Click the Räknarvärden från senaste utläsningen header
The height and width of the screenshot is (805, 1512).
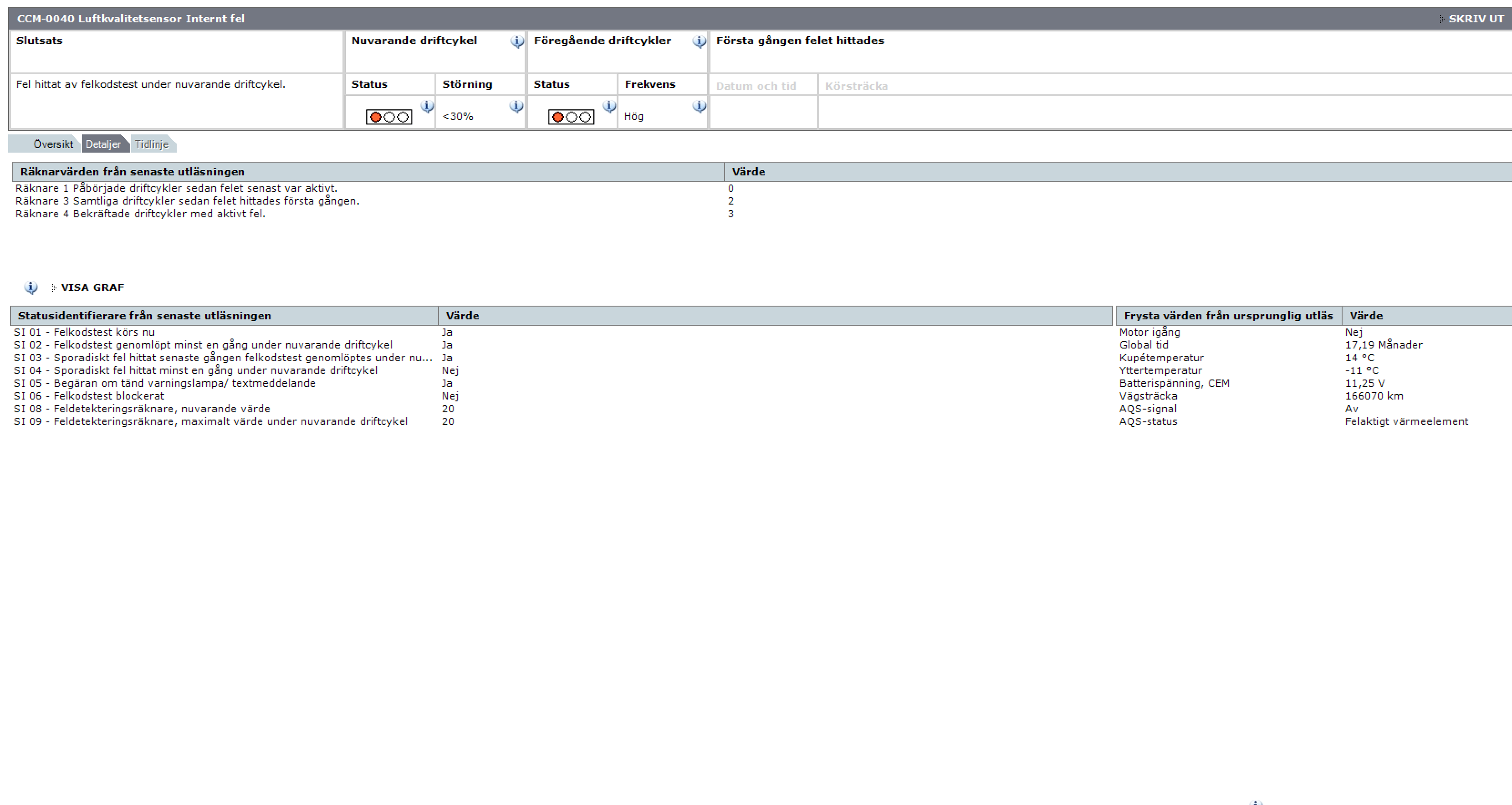(132, 172)
